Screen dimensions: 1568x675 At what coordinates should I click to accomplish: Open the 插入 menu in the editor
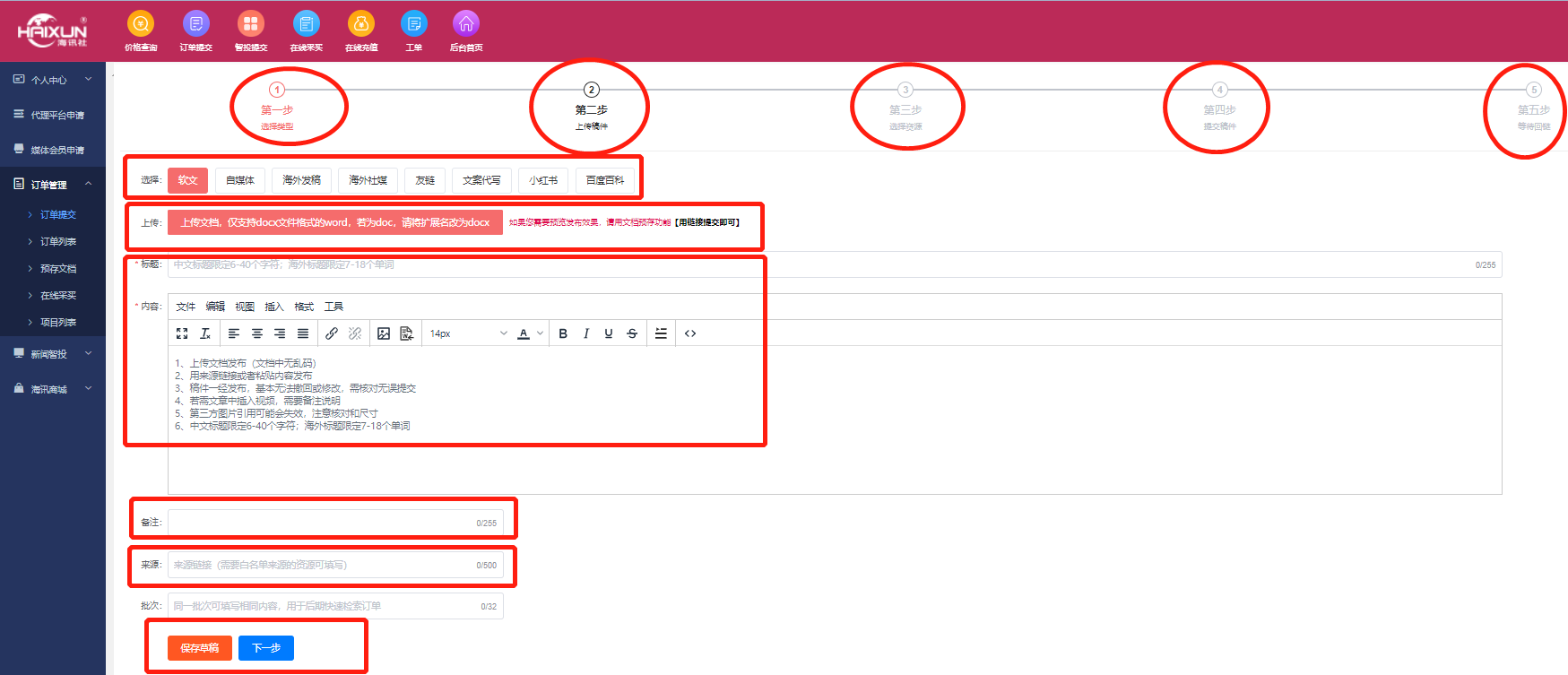pos(274,307)
